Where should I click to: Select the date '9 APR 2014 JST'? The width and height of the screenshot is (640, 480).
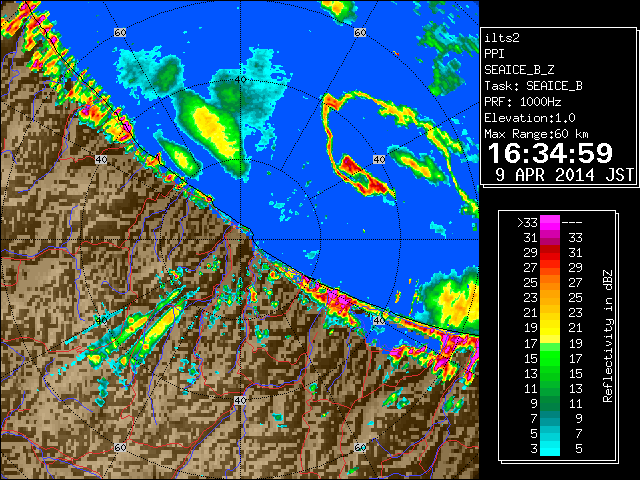click(564, 175)
